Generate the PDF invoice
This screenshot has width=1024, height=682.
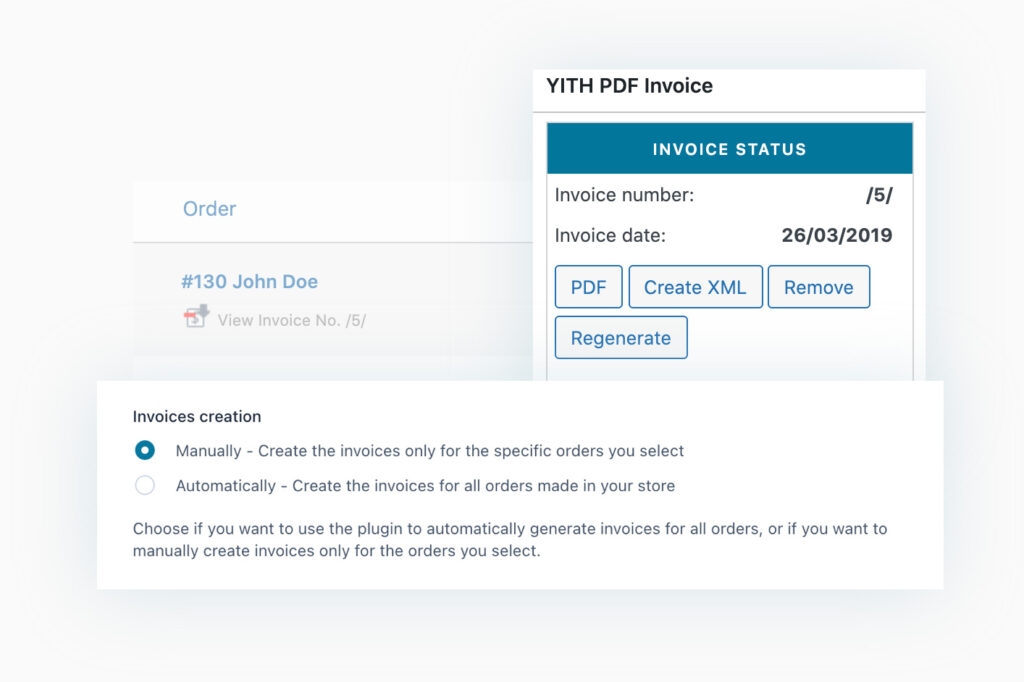[588, 287]
